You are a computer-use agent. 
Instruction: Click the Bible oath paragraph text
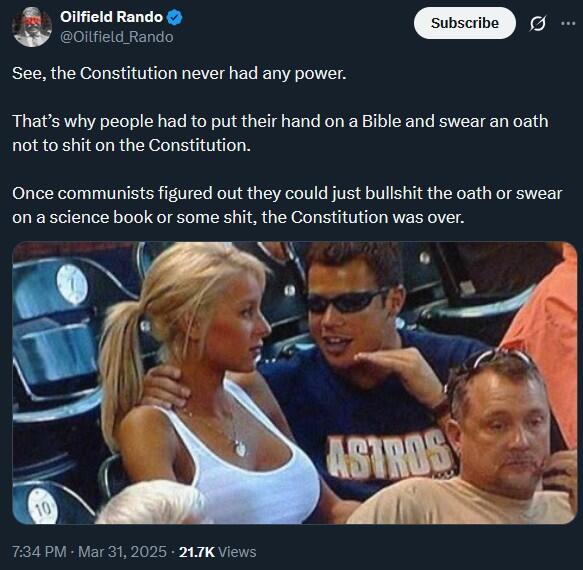280,133
